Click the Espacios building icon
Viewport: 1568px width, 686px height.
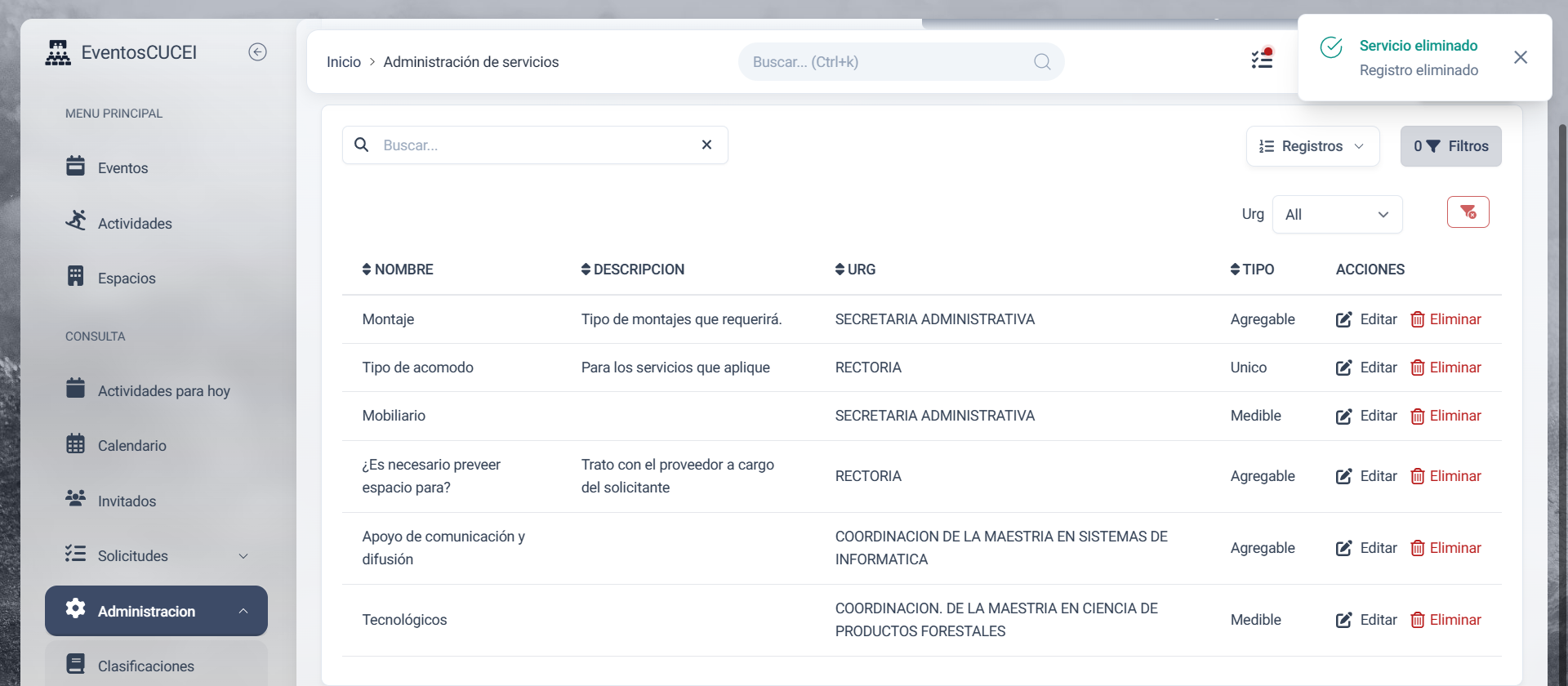click(x=75, y=276)
